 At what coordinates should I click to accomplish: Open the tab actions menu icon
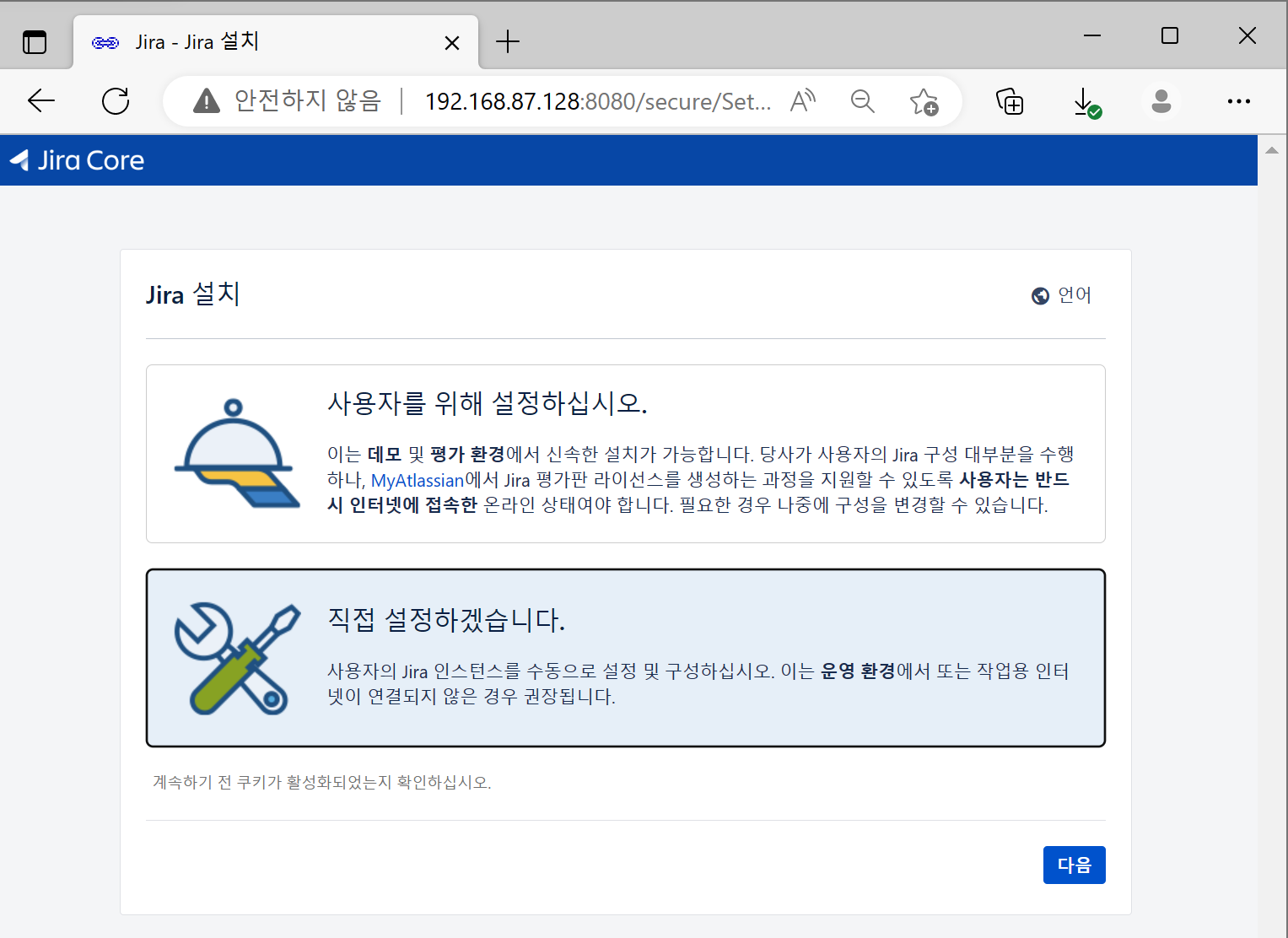35,41
